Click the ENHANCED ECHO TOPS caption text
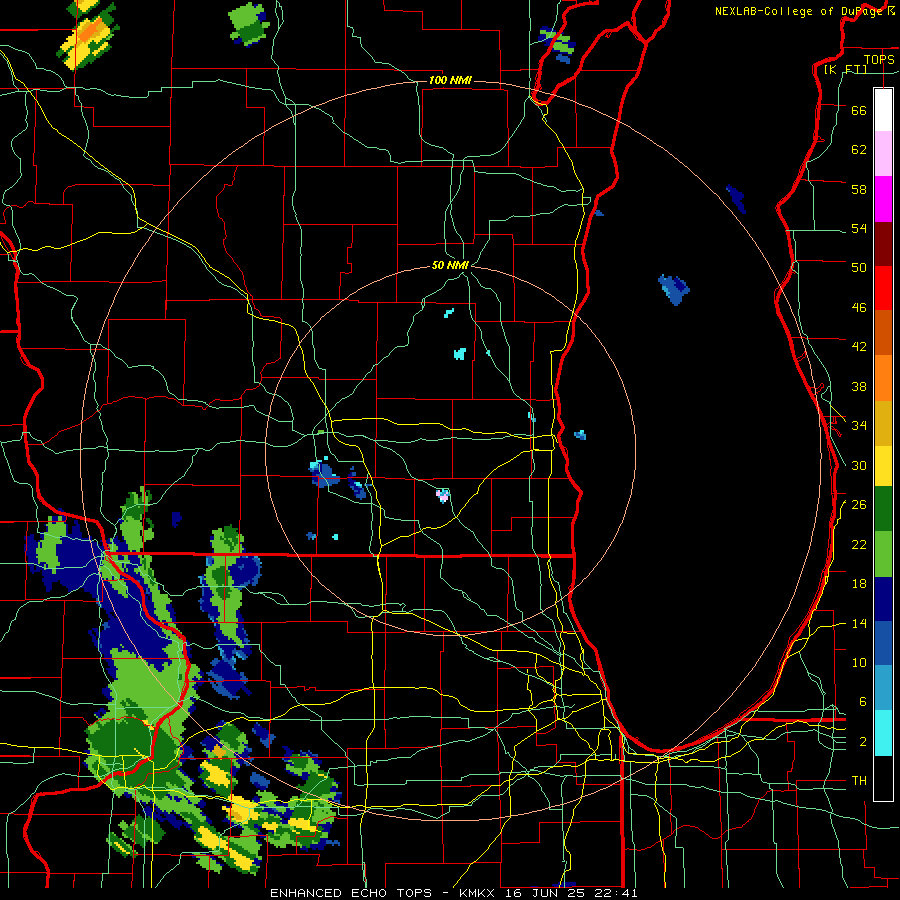900x900 pixels. (351, 893)
